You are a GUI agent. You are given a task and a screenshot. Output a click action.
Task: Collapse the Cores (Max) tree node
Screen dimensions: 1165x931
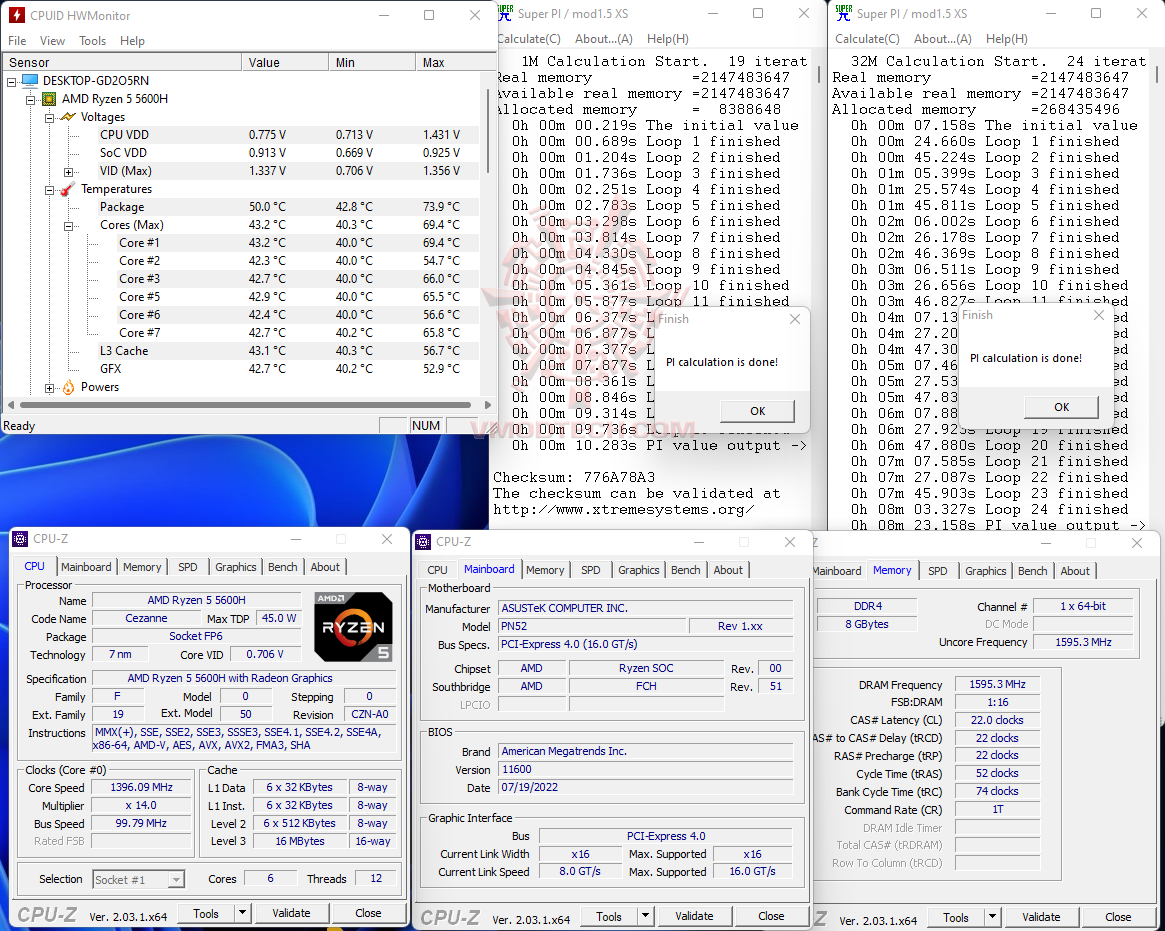68,225
